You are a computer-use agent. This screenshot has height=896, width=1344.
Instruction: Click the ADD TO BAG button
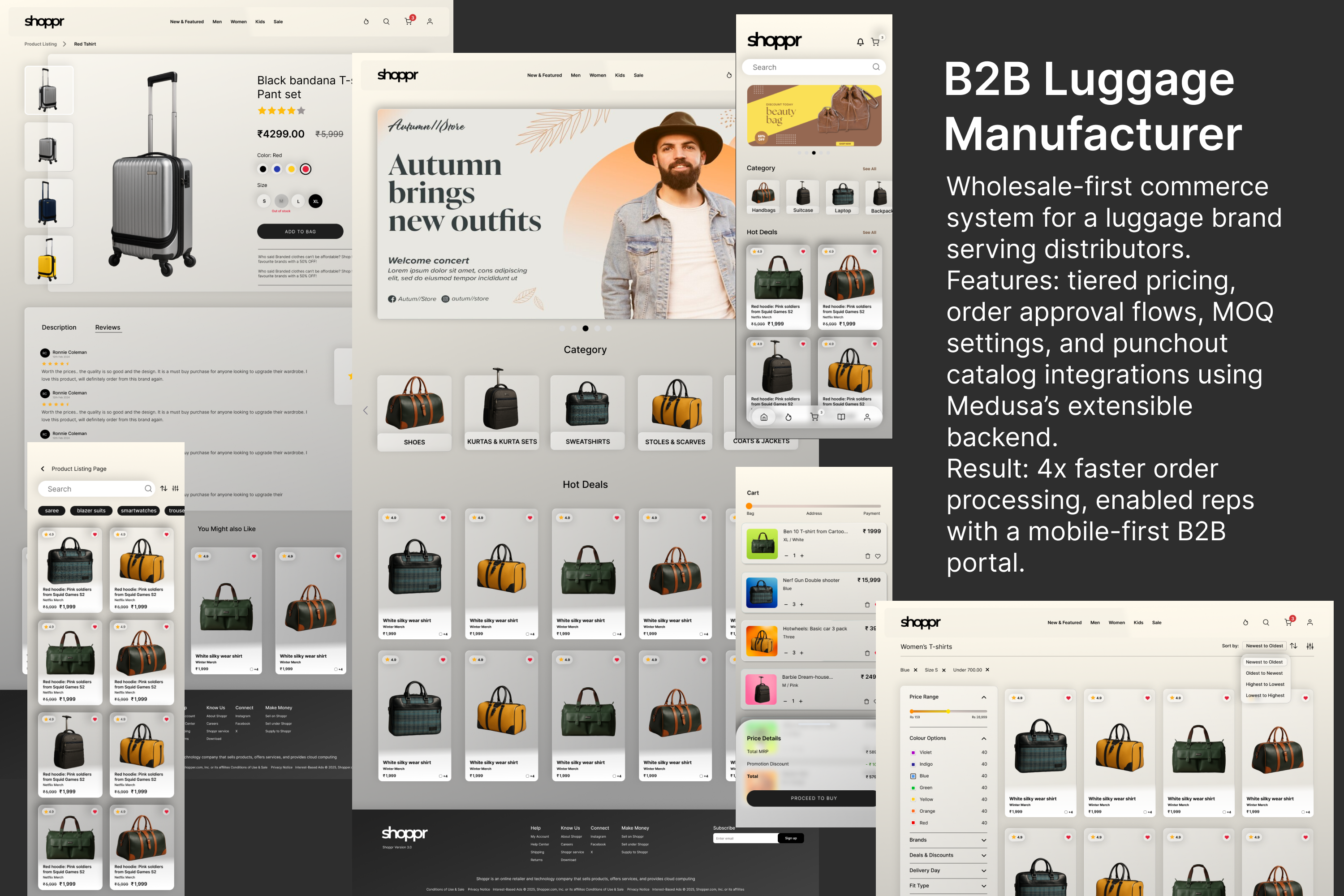point(300,232)
